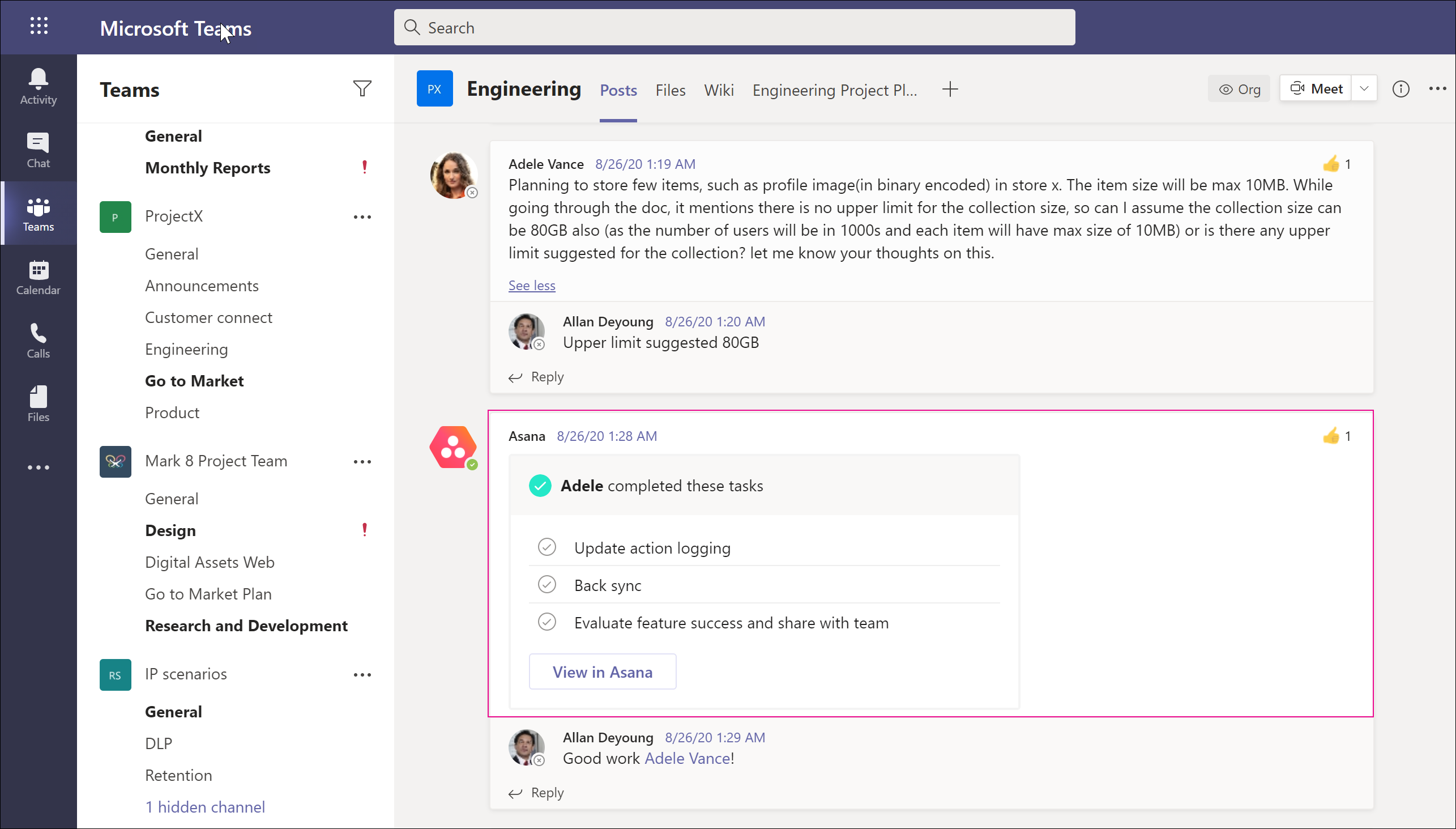Viewport: 1456px width, 829px height.
Task: Click View in Asana button
Action: coord(602,671)
